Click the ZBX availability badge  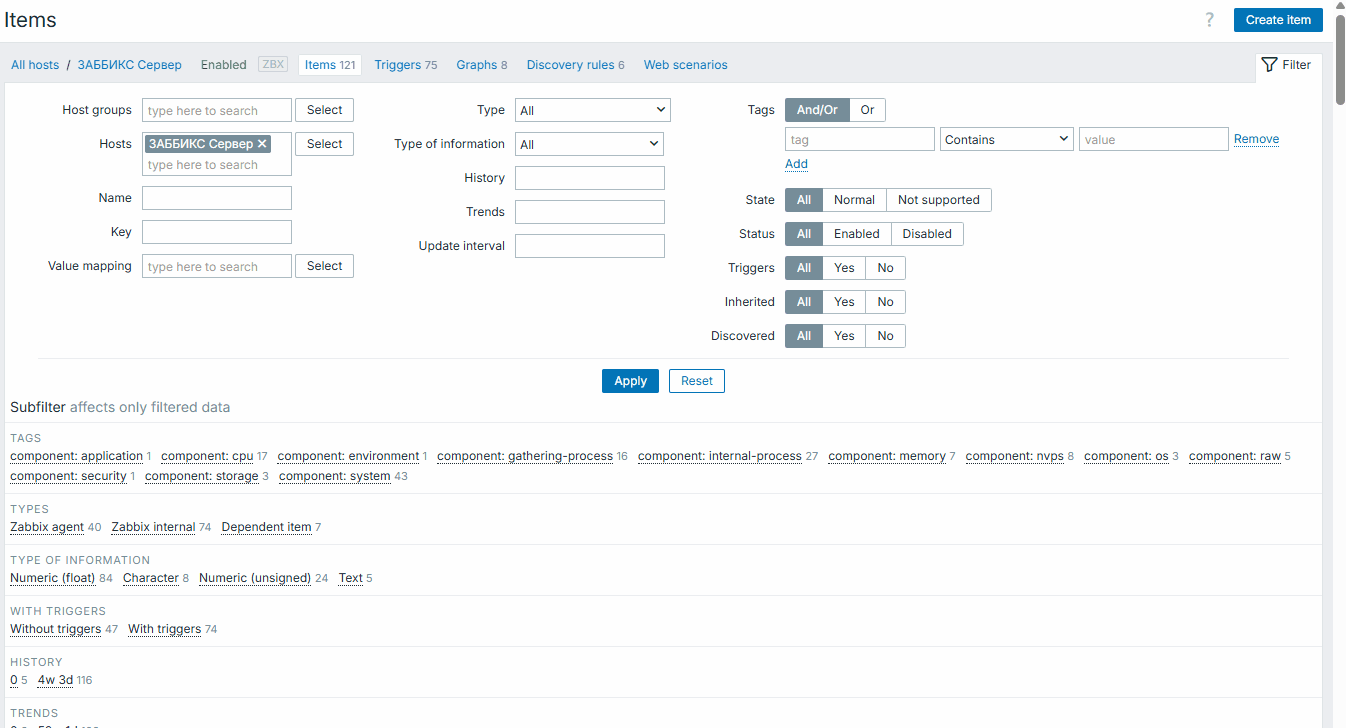tap(272, 65)
